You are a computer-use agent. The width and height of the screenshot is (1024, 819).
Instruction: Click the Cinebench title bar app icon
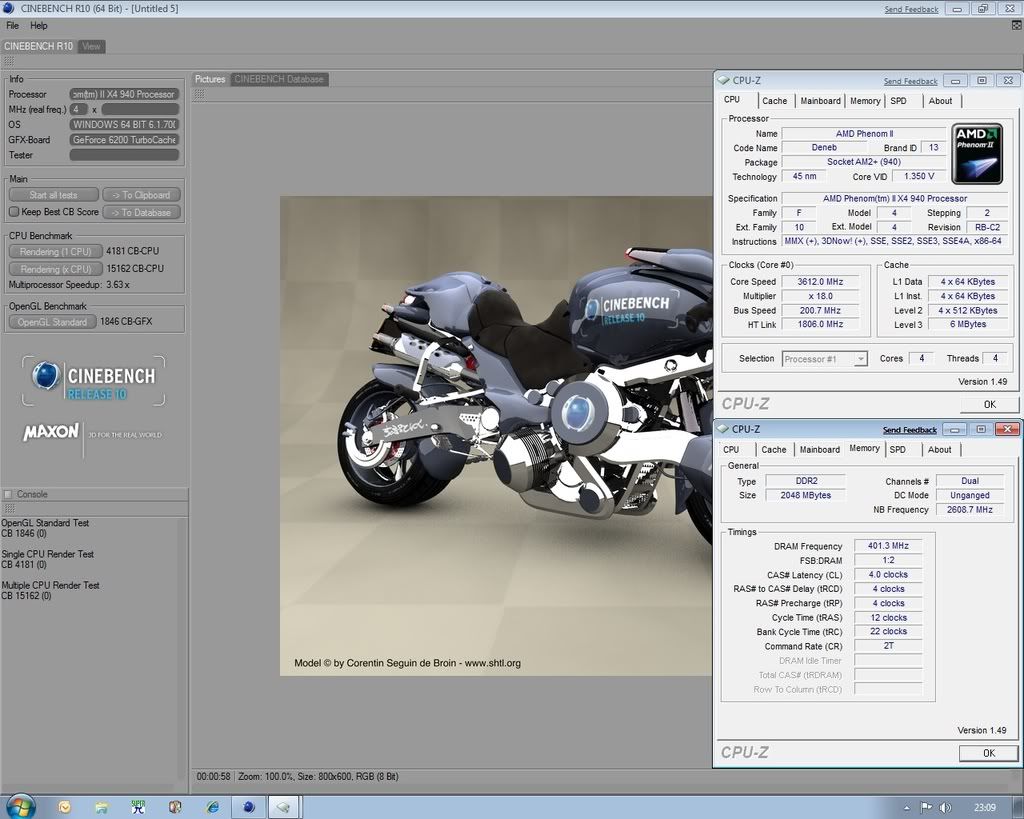point(8,8)
